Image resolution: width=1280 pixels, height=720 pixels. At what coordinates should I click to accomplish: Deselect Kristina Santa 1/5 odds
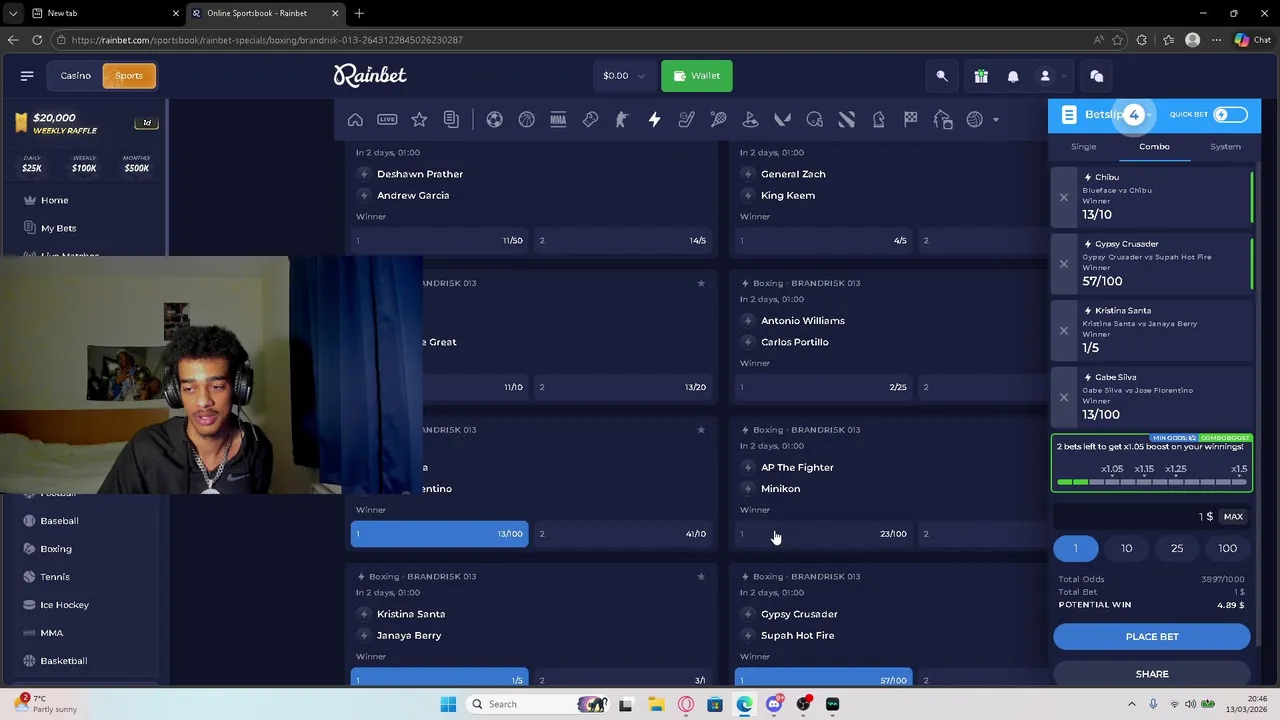(440, 679)
